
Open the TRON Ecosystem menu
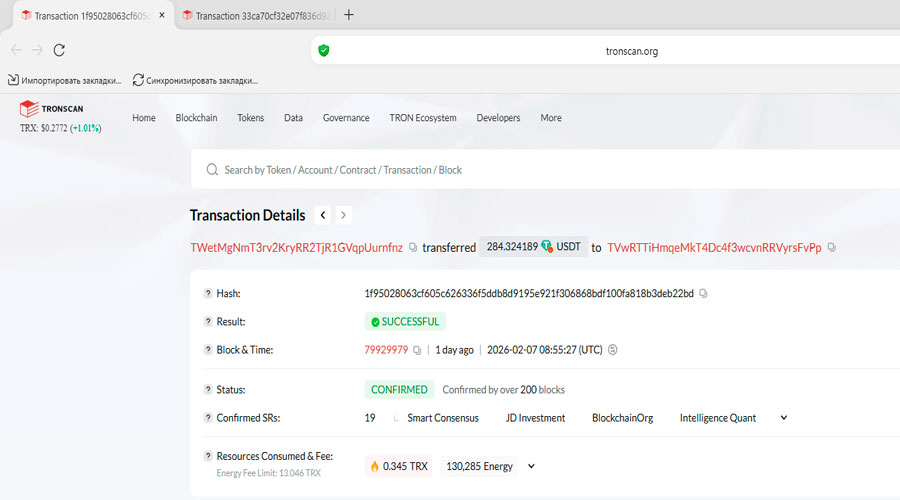click(423, 118)
